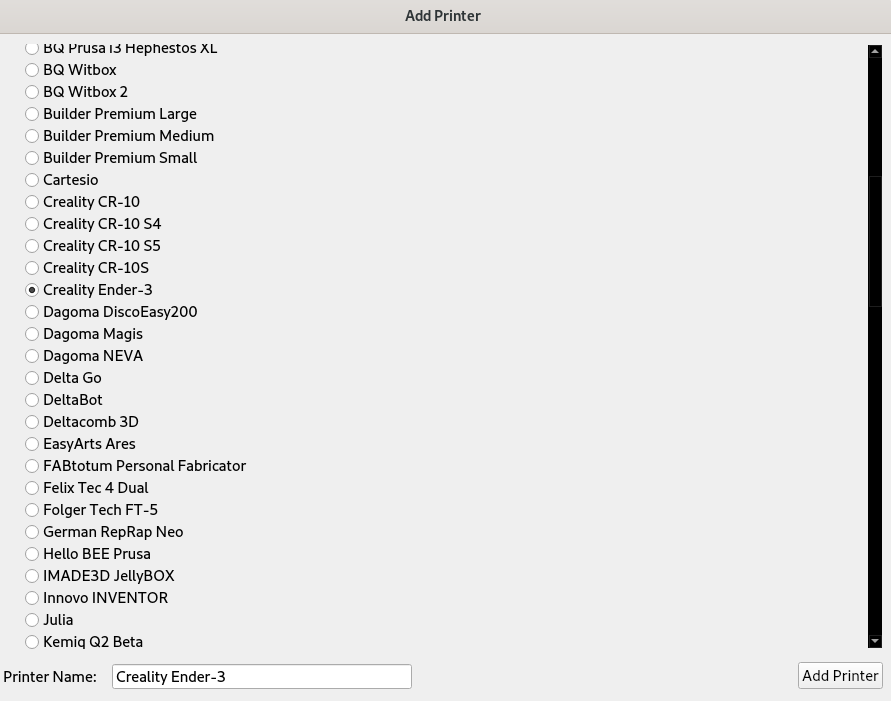Click the scrollbar down arrow
This screenshot has height=701, width=891.
coord(875,641)
